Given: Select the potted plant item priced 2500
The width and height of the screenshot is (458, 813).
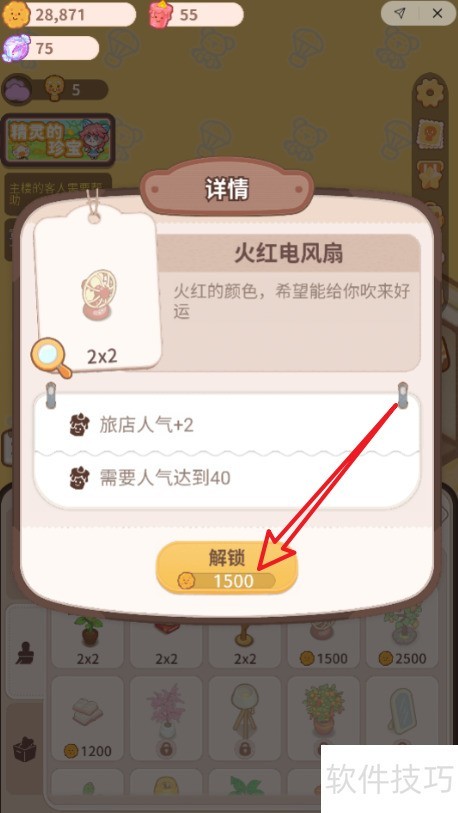Looking at the screenshot, I should [403, 640].
